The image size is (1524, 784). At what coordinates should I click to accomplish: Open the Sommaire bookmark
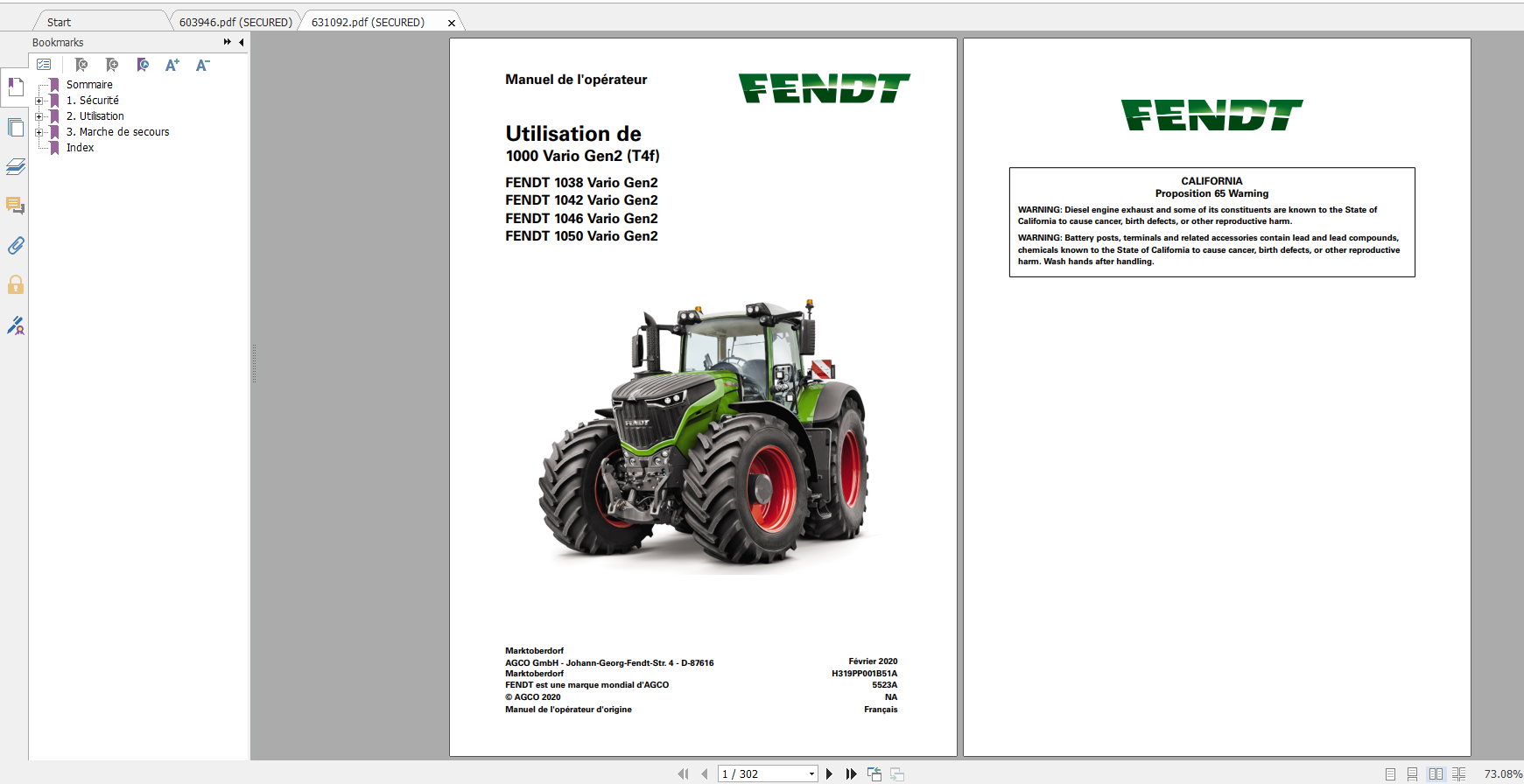(89, 85)
